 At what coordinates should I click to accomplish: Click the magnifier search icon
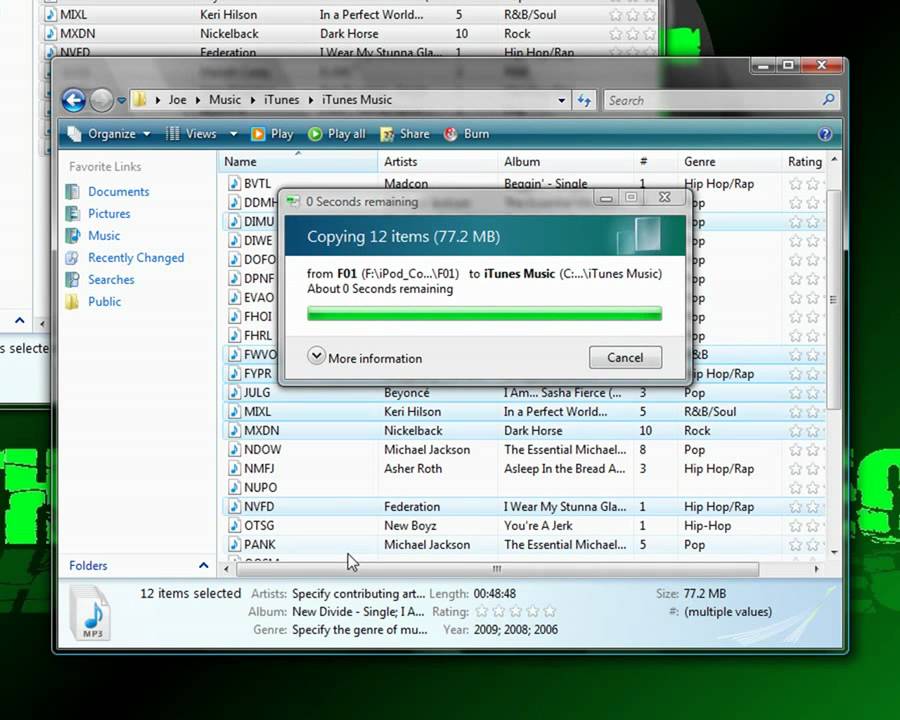coord(828,100)
